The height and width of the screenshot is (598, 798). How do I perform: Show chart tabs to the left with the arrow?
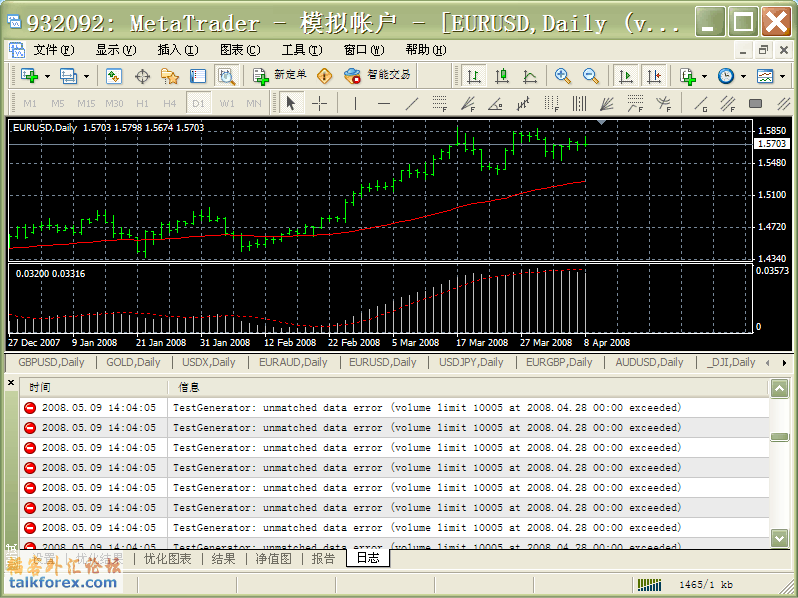[x=767, y=363]
